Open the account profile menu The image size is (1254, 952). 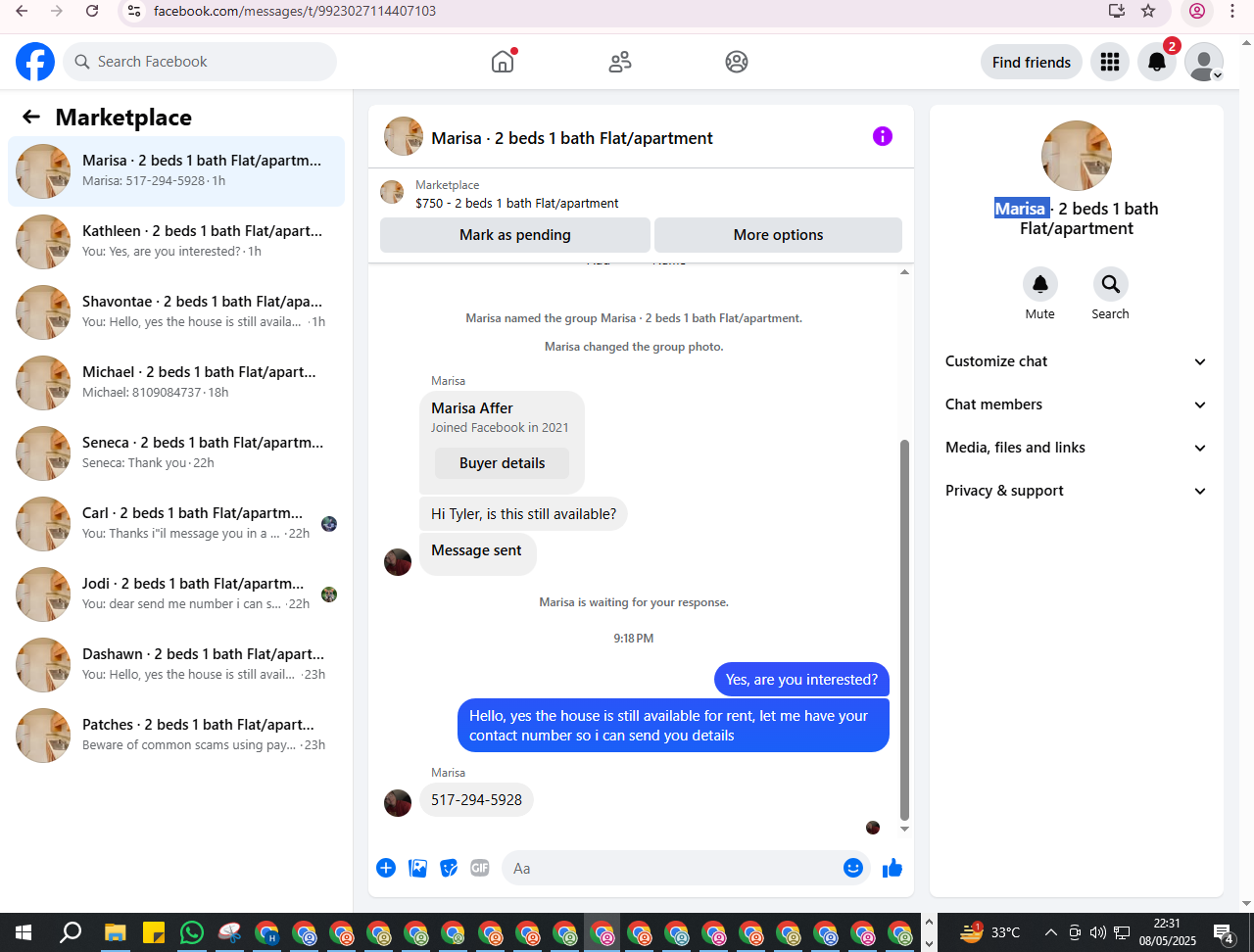pyautogui.click(x=1204, y=62)
